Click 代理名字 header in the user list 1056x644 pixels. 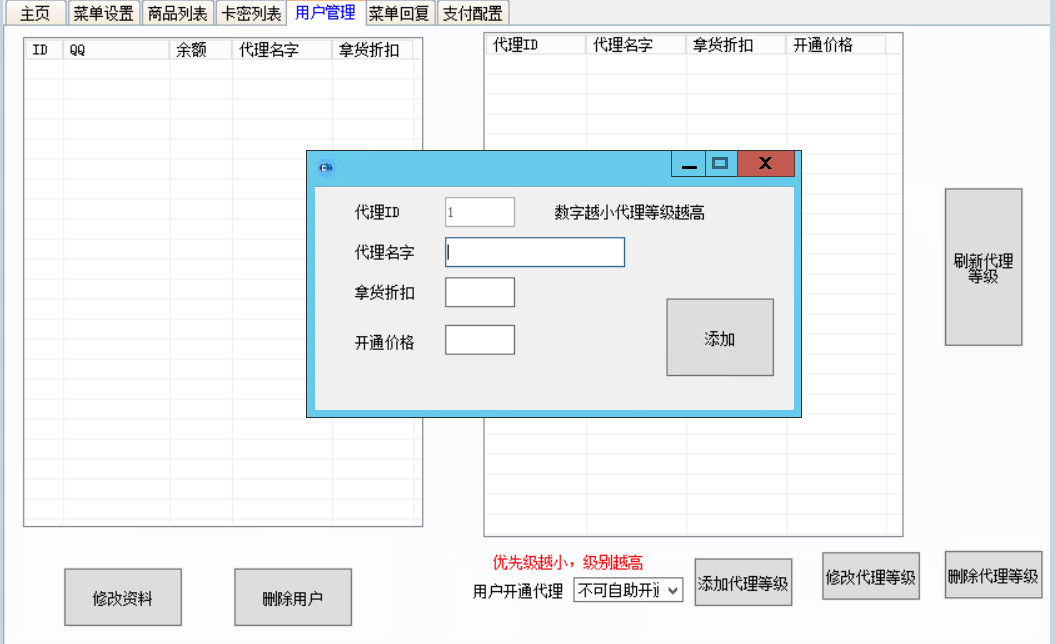coord(282,50)
